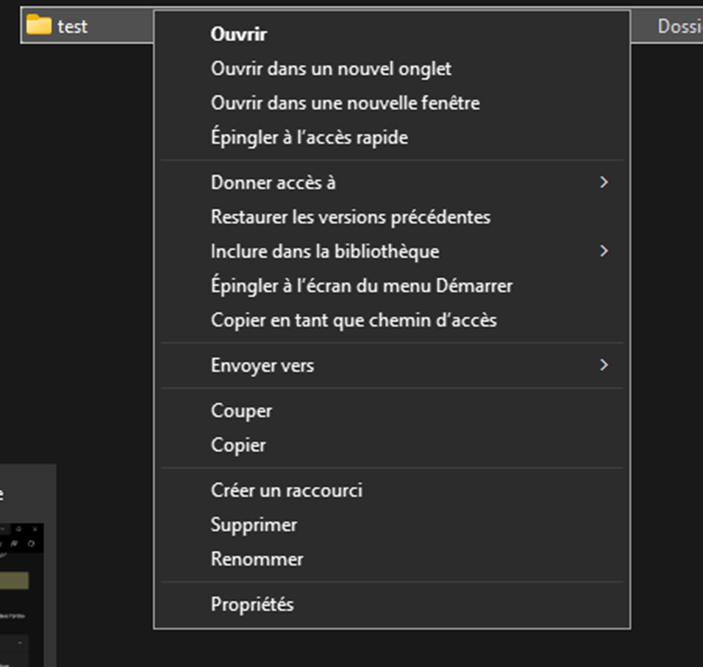Choose Copier en tant que chemin d'accès
This screenshot has height=667, width=703.
tap(392, 320)
